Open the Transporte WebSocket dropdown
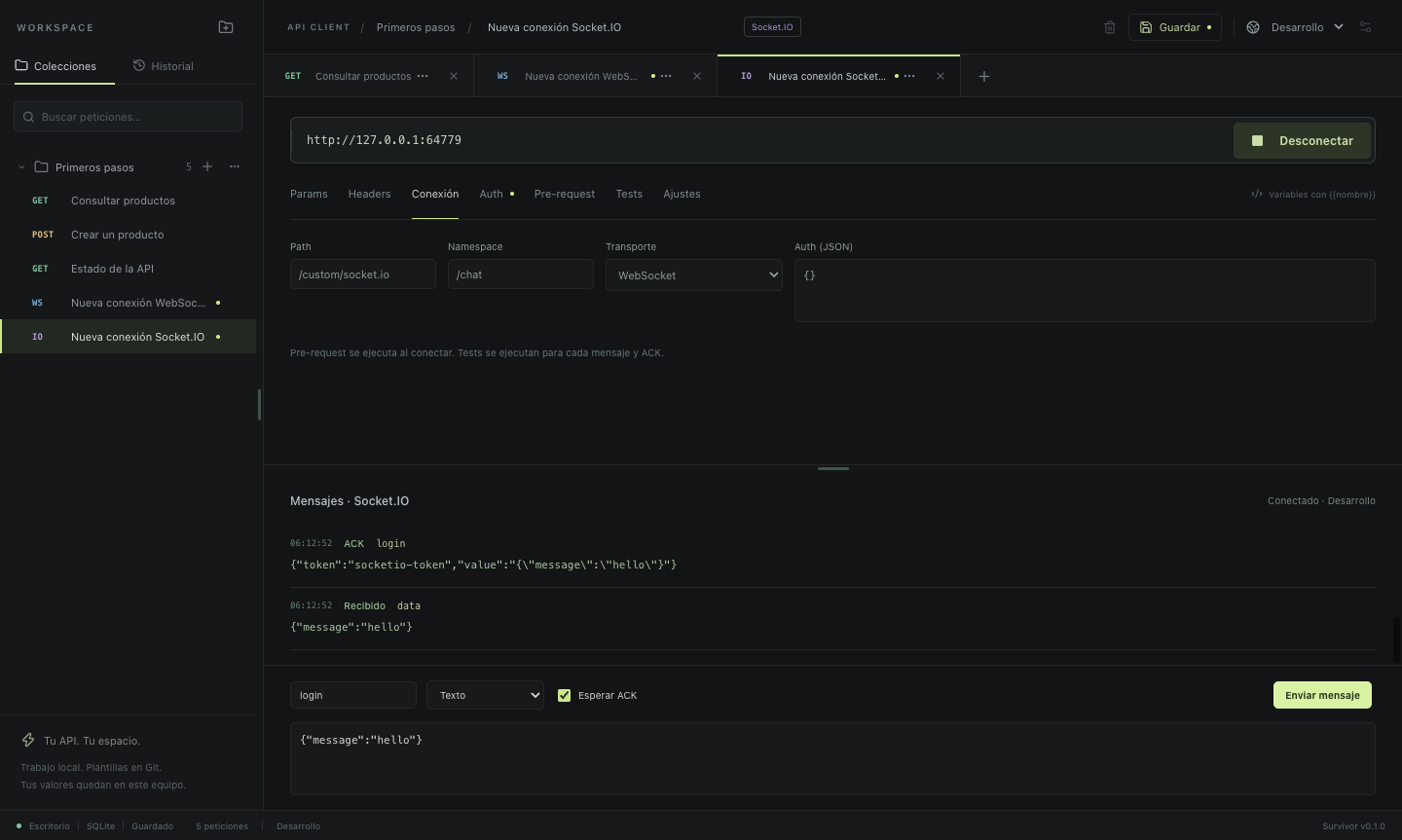 (694, 275)
